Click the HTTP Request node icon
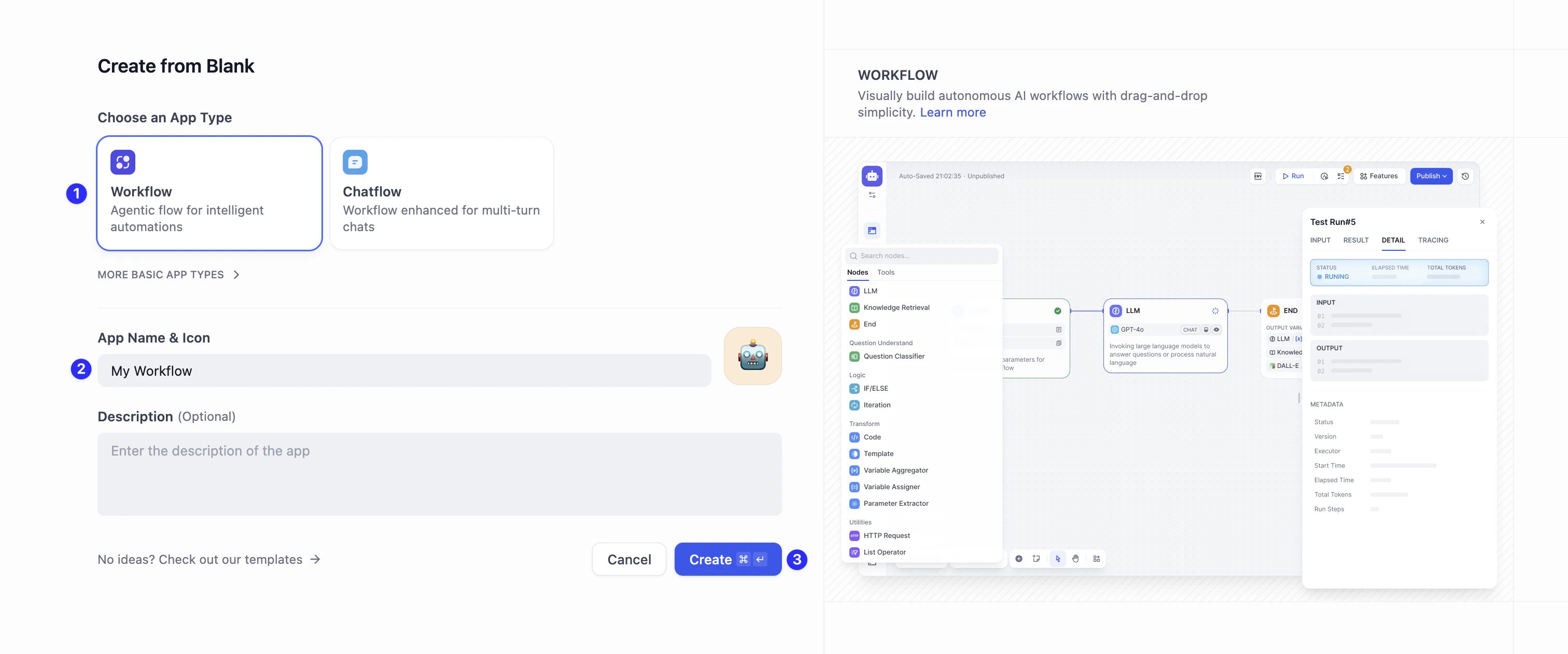This screenshot has width=1568, height=654. pos(855,536)
